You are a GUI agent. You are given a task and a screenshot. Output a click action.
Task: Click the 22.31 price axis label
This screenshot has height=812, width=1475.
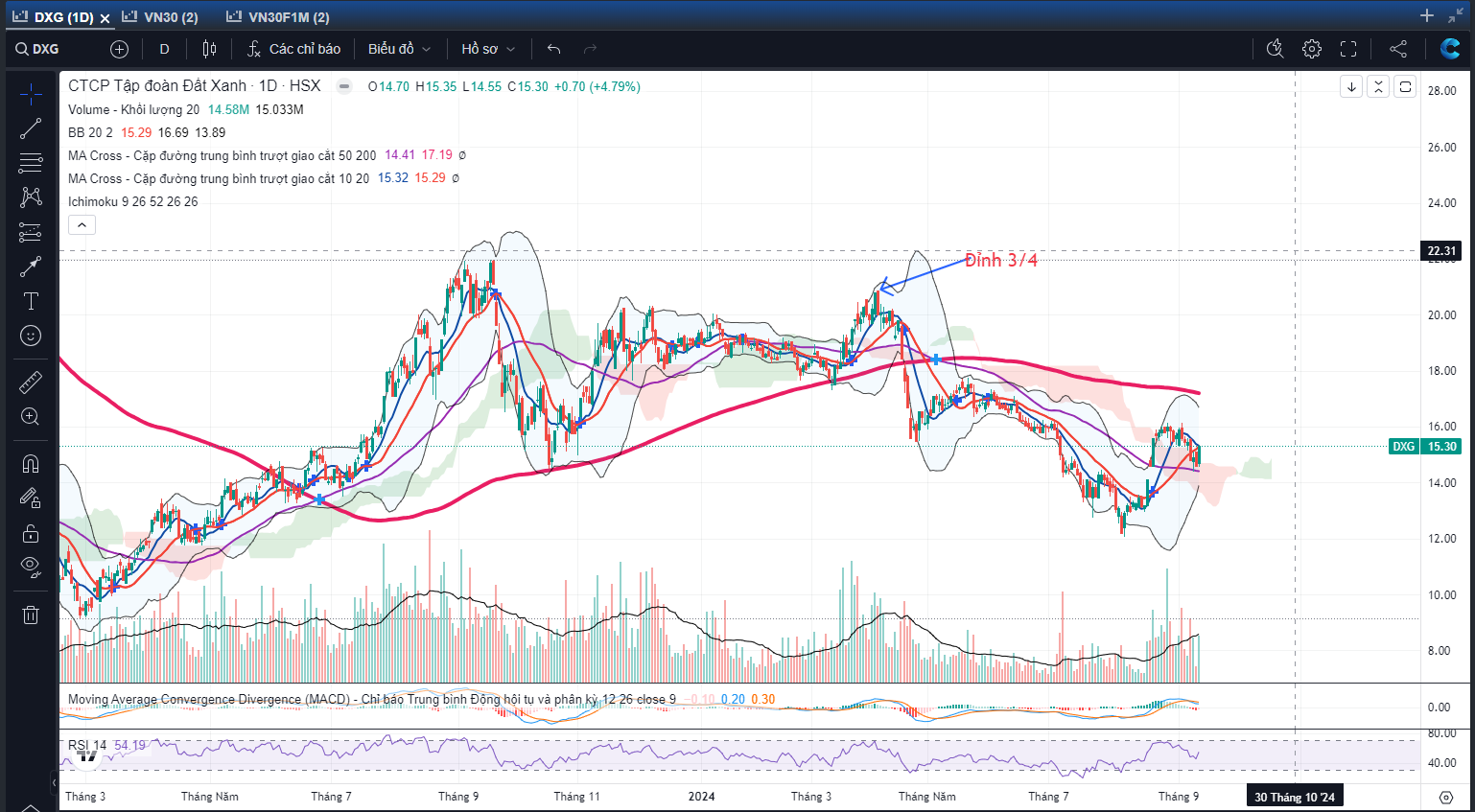coord(1441,251)
